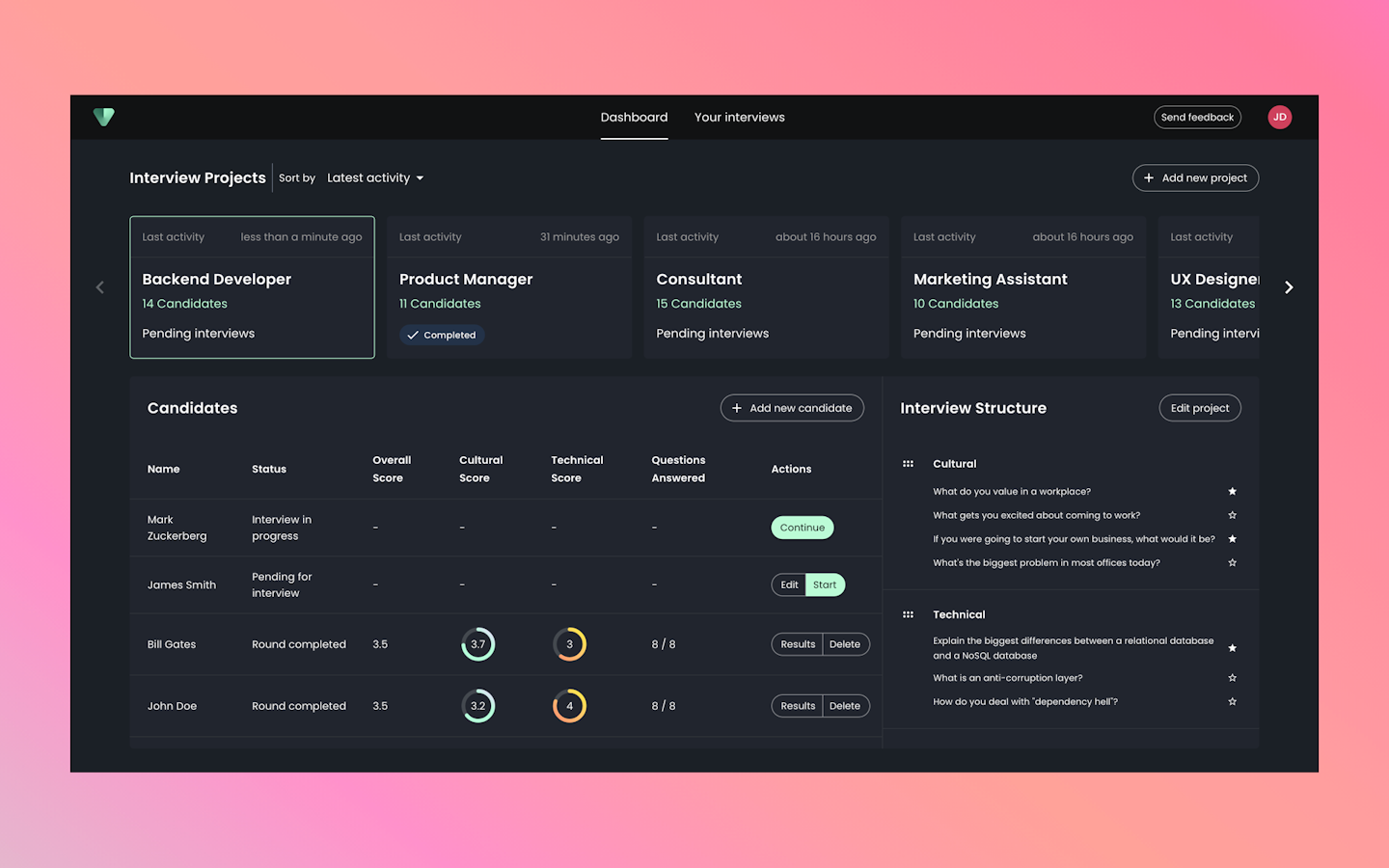Click grid handle icon beside Technical section
Image resolution: width=1389 pixels, height=868 pixels.
[908, 614]
